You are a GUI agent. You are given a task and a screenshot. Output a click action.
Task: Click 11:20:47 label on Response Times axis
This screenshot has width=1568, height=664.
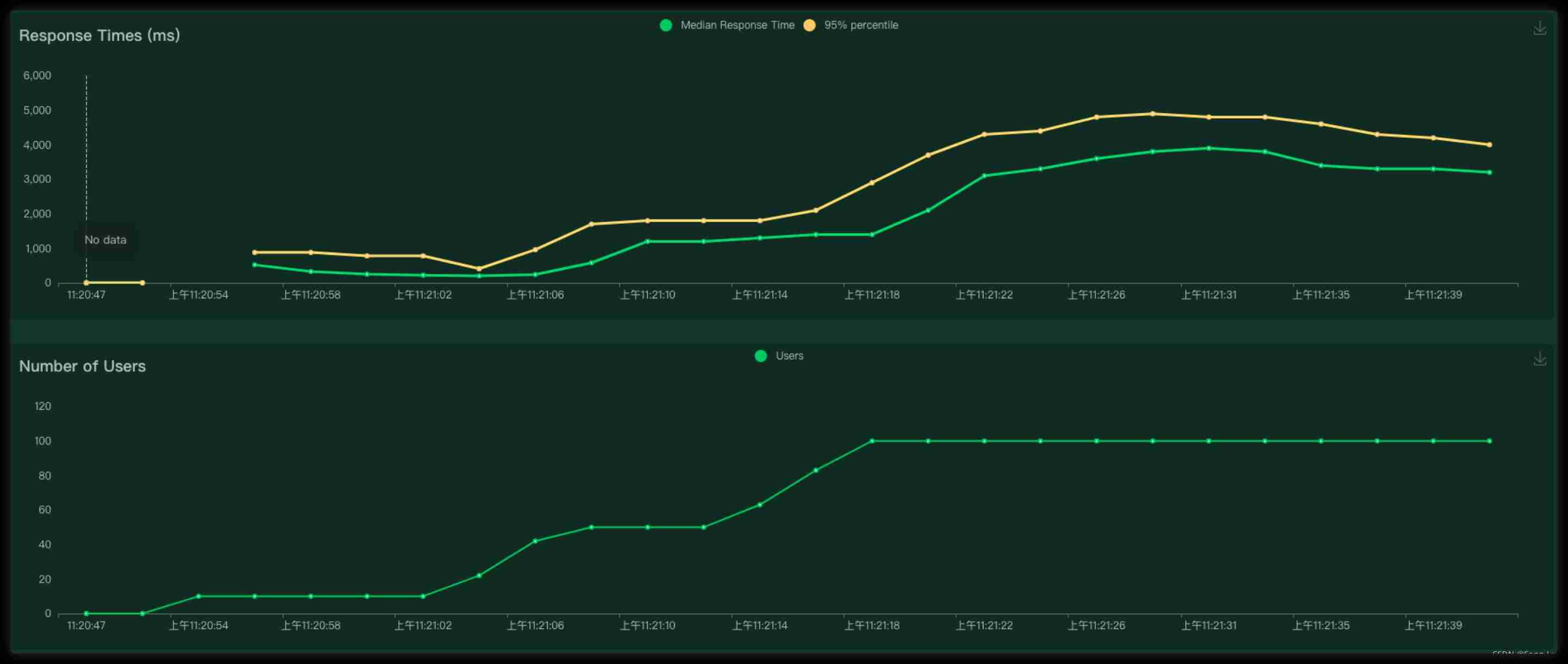tap(86, 295)
